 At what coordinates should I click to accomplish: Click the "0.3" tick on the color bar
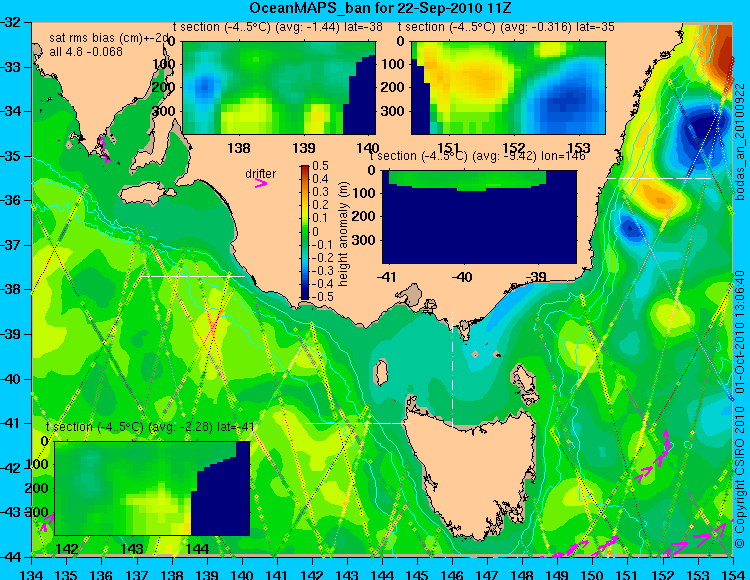pyautogui.click(x=320, y=192)
